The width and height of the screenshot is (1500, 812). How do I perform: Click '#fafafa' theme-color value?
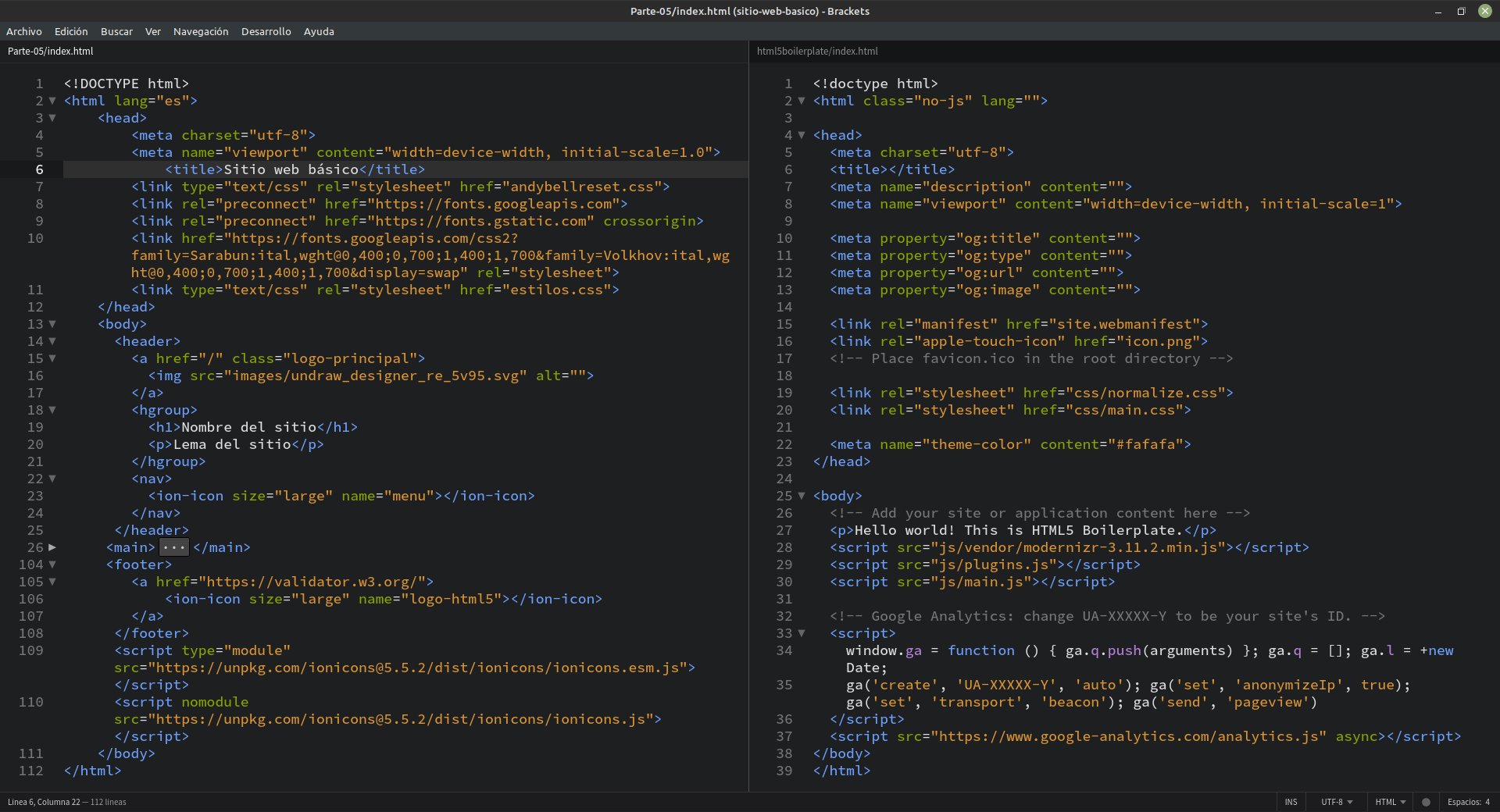point(1145,444)
